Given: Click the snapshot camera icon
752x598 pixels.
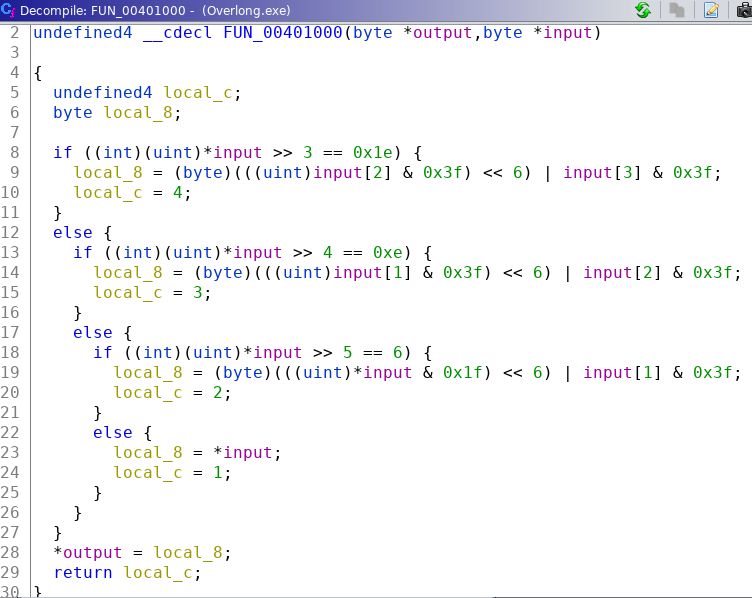Looking at the screenshot, I should coord(745,10).
